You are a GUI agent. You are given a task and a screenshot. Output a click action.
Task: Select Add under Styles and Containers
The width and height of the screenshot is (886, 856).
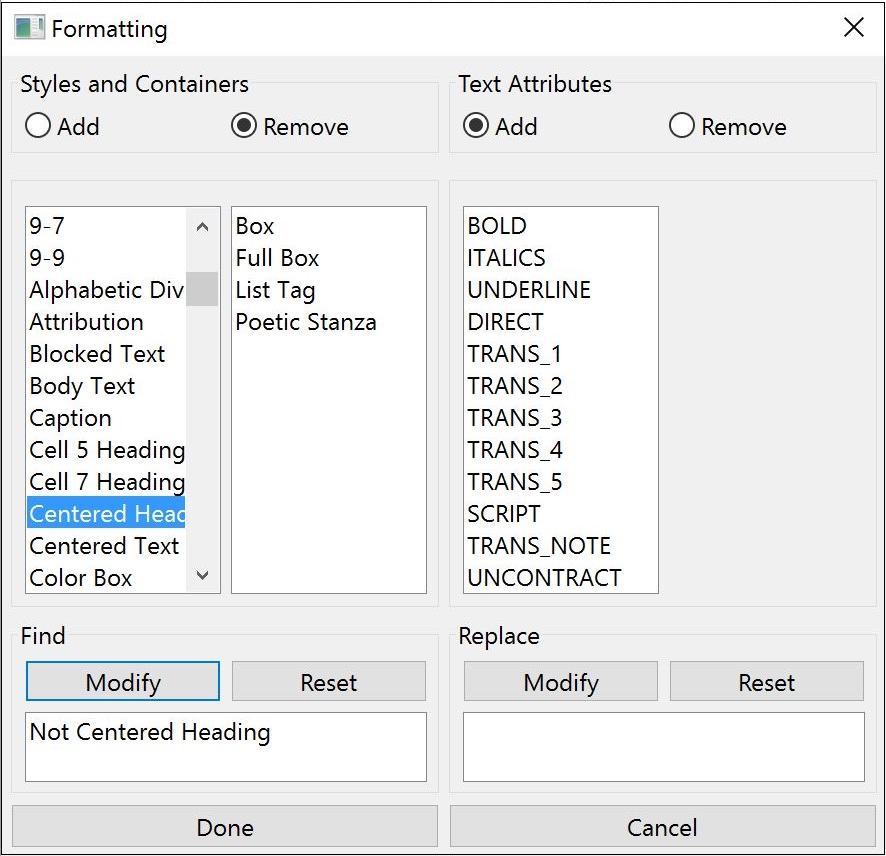pos(38,127)
